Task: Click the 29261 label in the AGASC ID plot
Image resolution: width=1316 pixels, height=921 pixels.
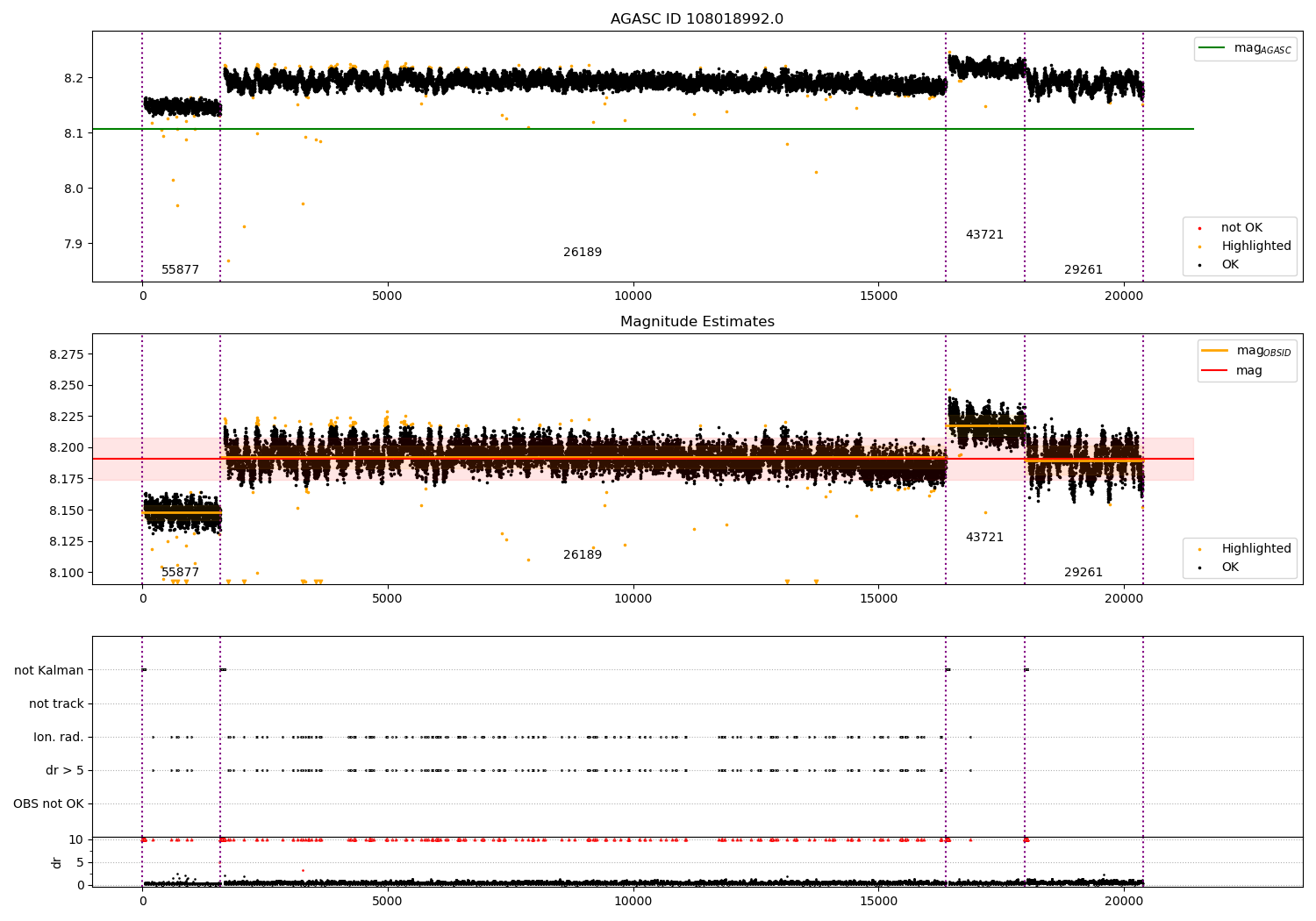Action: click(x=1084, y=270)
